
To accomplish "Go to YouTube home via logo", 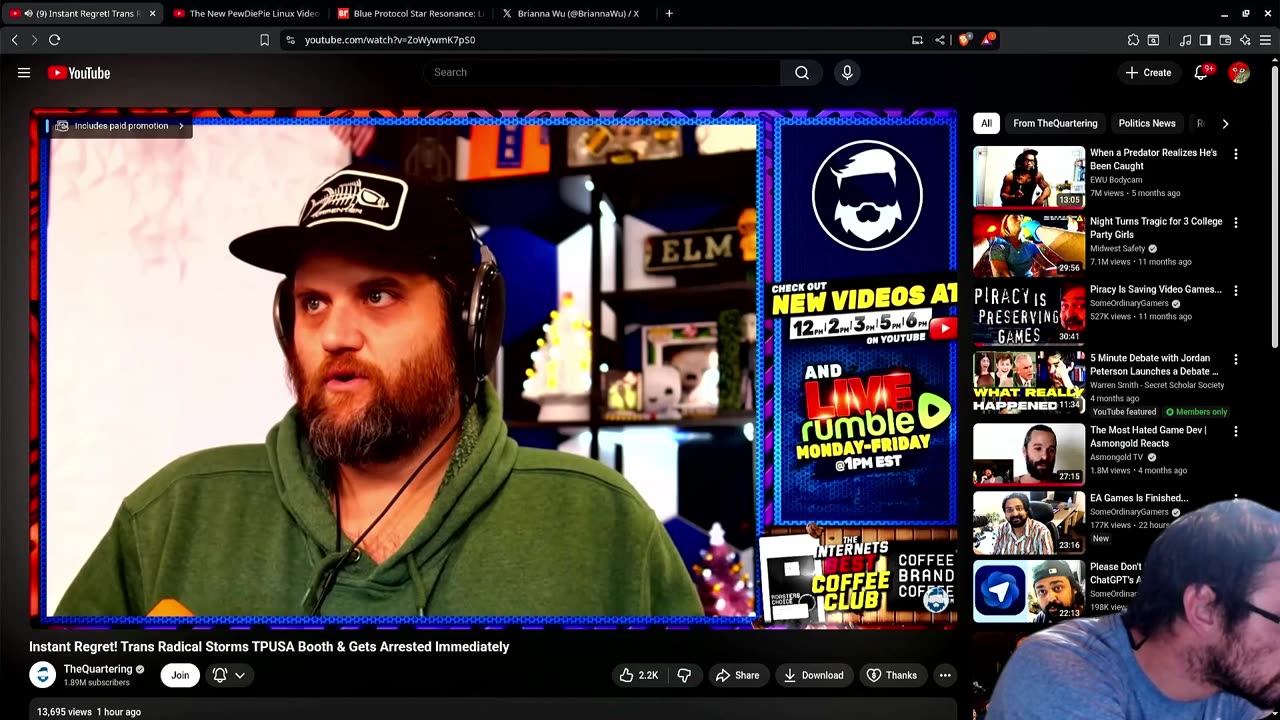I will point(79,73).
